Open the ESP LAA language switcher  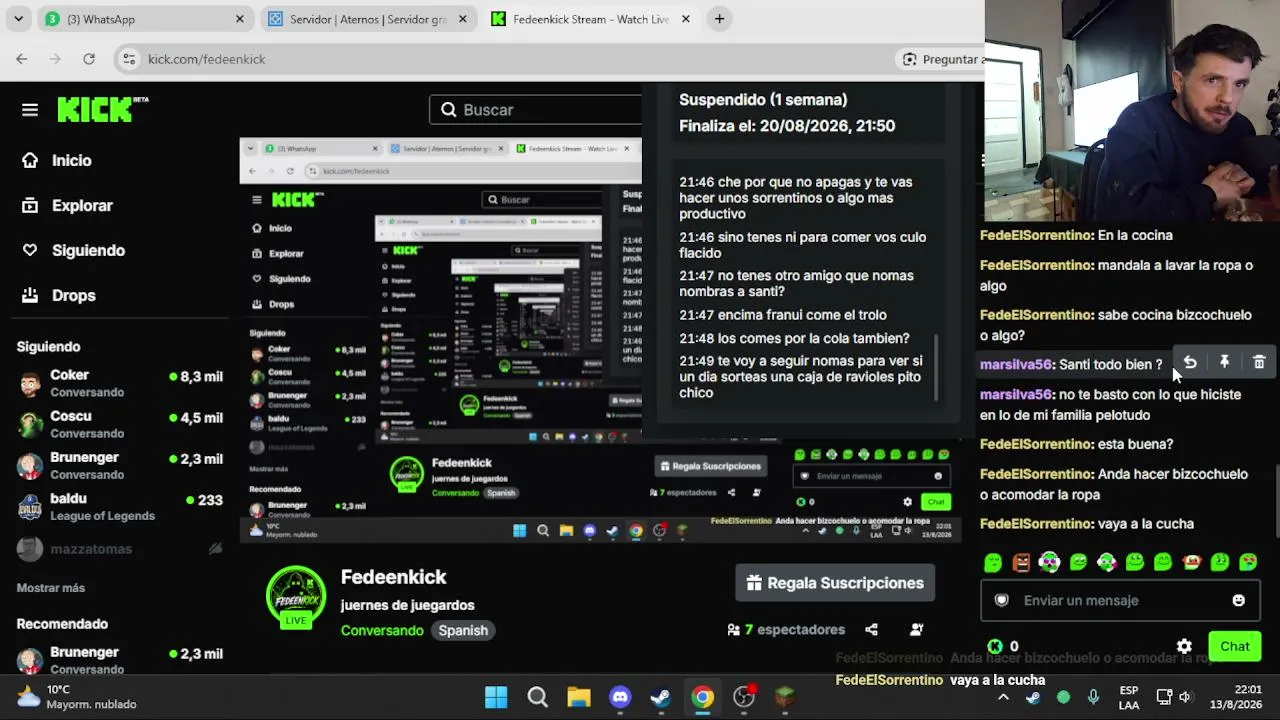tap(1129, 697)
